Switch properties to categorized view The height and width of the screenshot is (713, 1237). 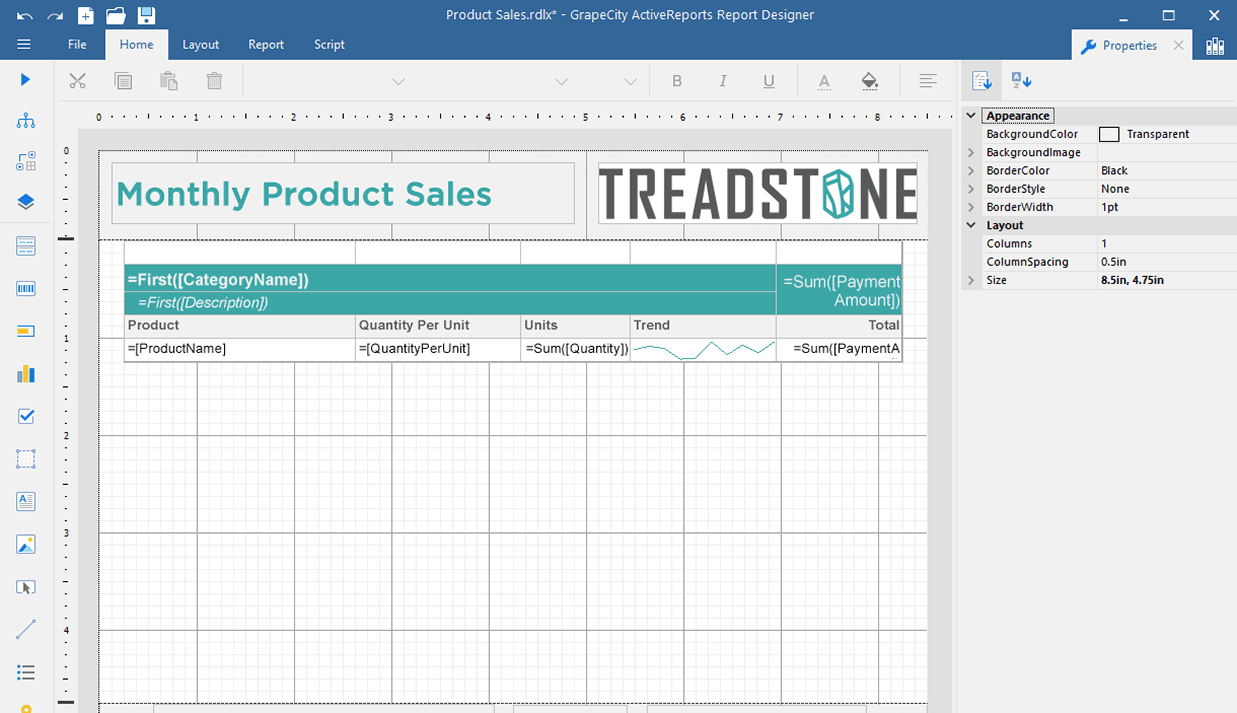[x=981, y=81]
